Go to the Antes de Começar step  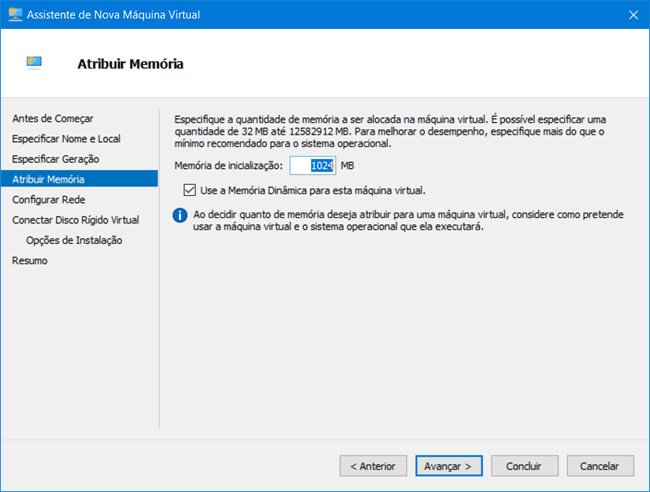click(44, 118)
